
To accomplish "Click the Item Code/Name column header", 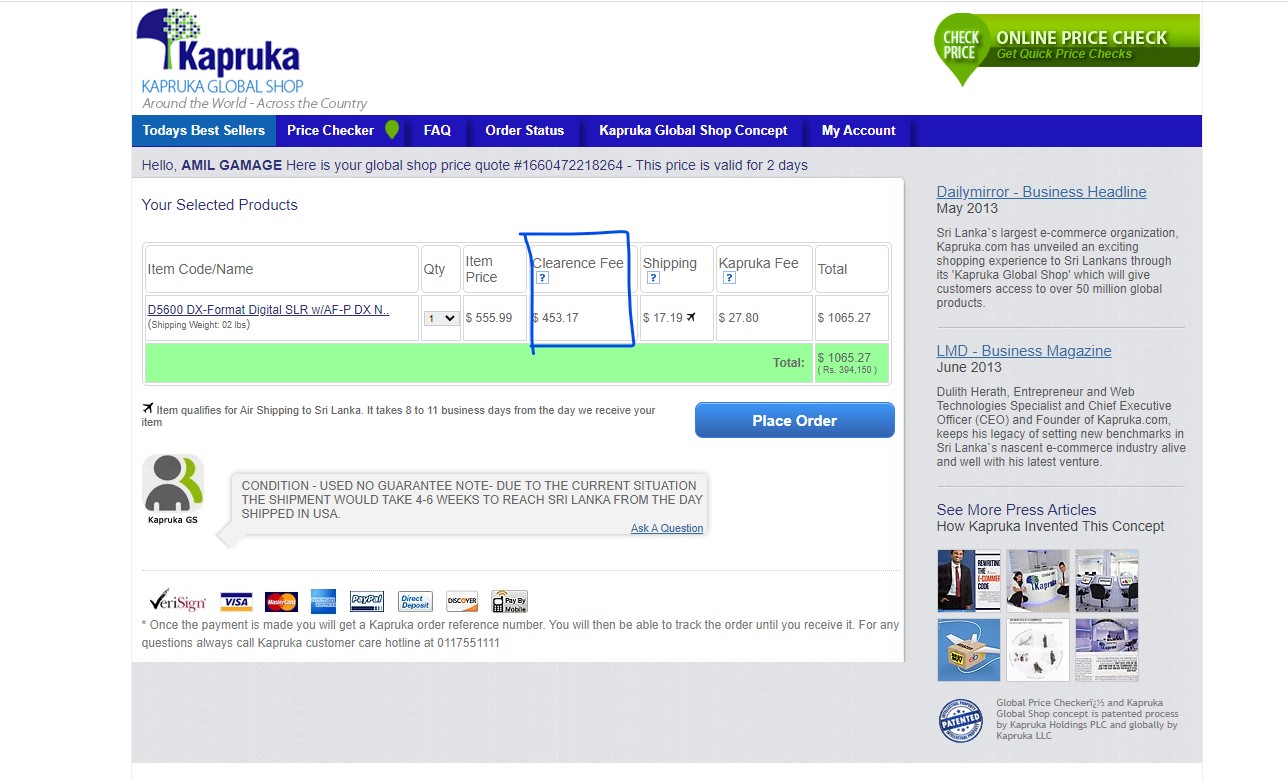I will (200, 269).
